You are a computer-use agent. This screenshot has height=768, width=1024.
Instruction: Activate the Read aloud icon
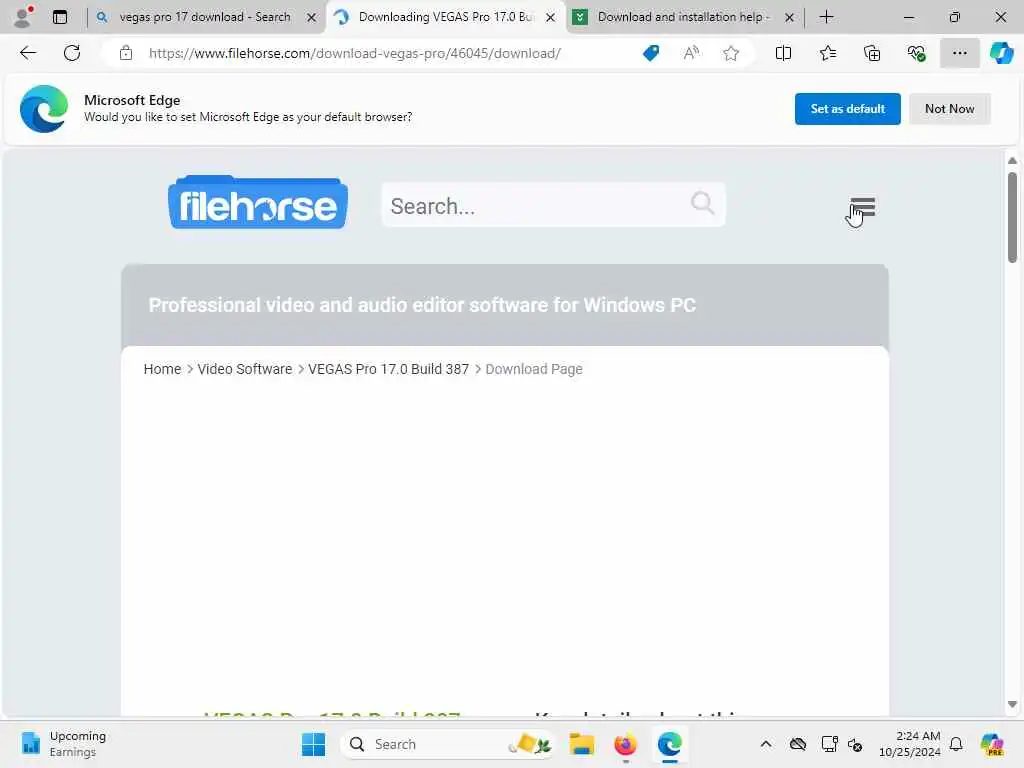coord(691,53)
